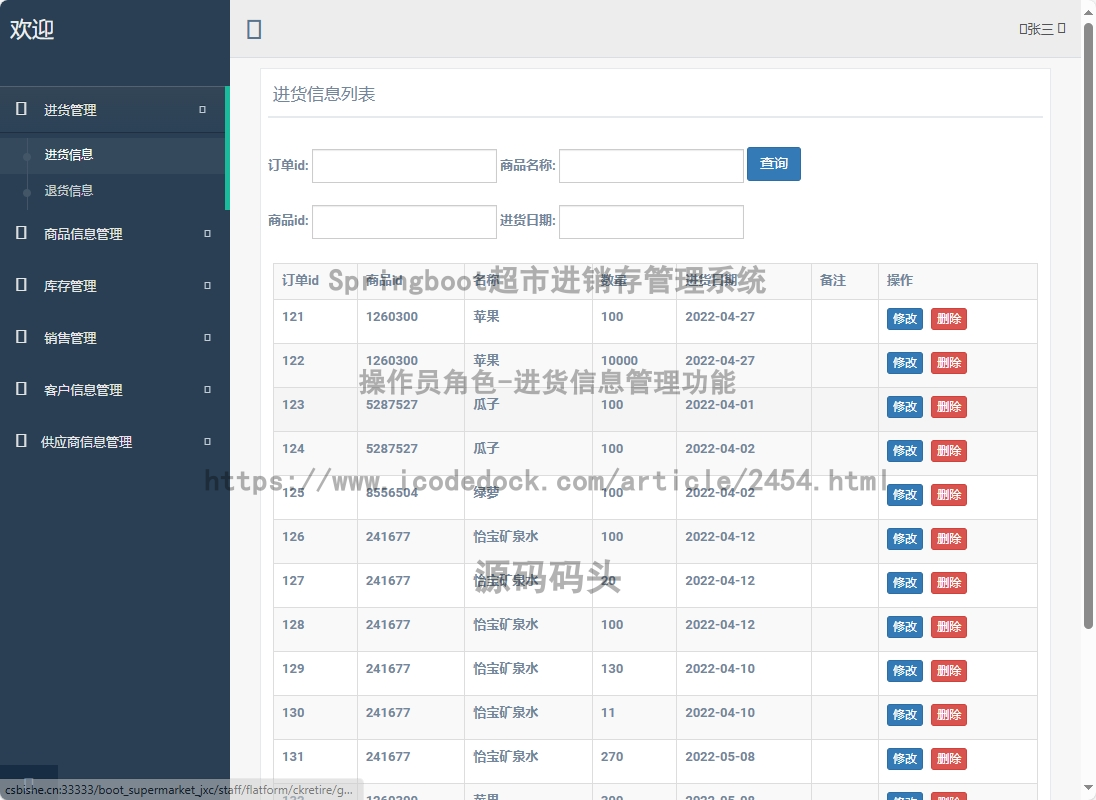Select the 客户信息管理 menu label

click(83, 390)
